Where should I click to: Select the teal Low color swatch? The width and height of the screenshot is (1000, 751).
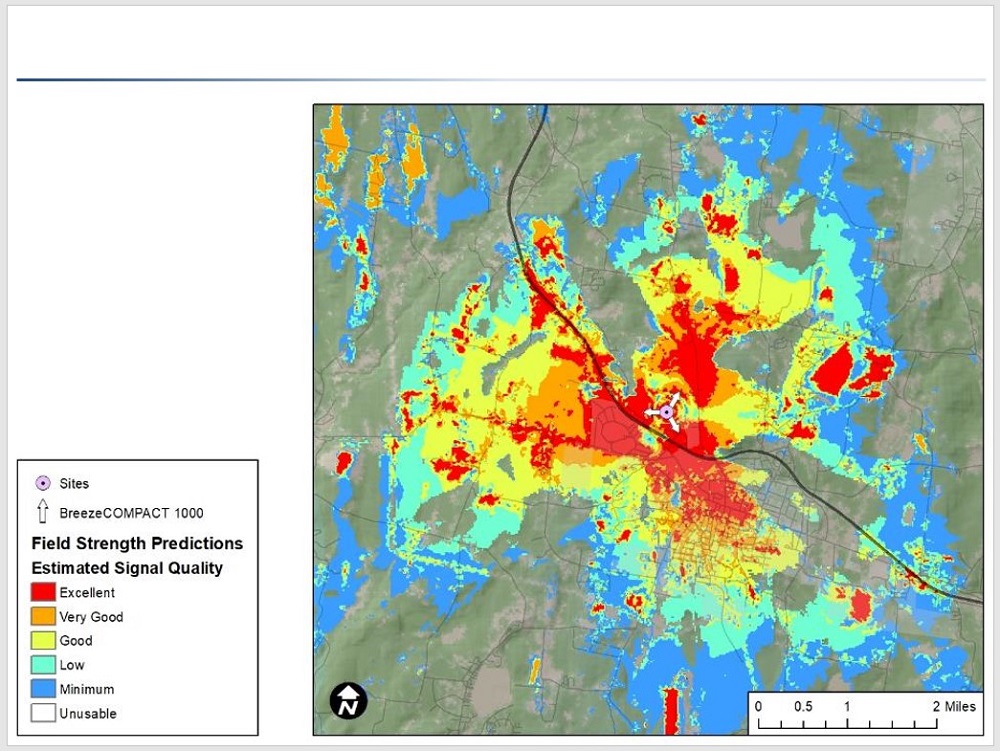[43, 664]
